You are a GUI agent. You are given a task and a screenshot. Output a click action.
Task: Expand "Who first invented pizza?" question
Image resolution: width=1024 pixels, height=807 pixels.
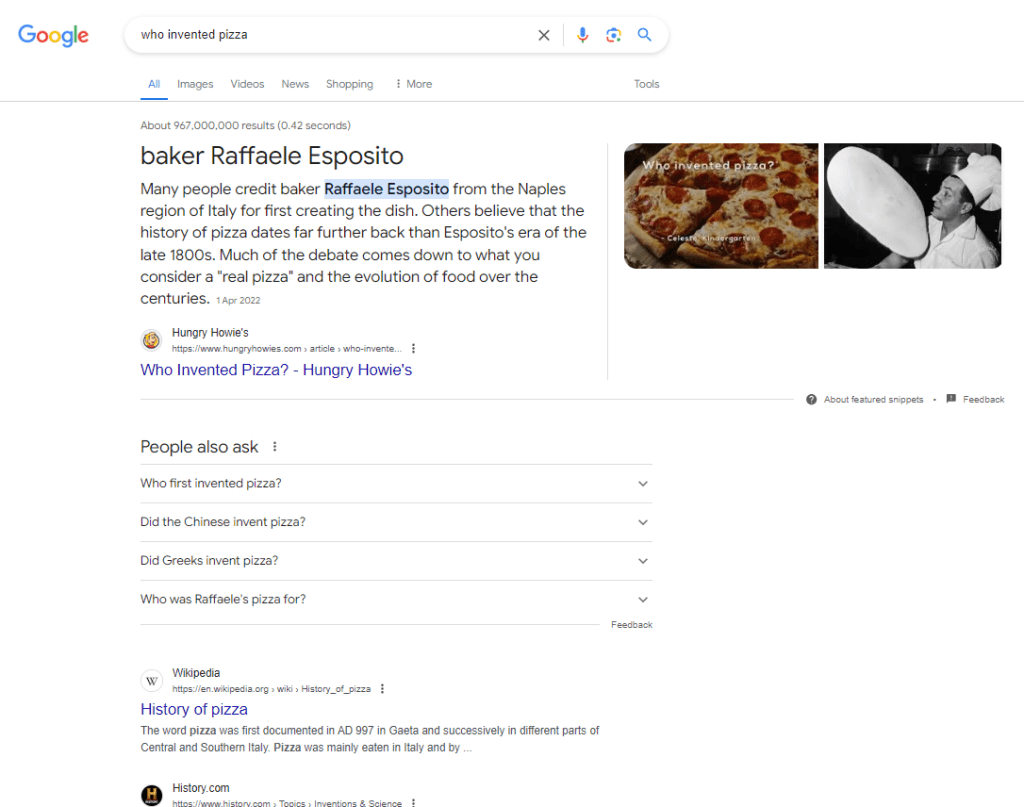(643, 484)
